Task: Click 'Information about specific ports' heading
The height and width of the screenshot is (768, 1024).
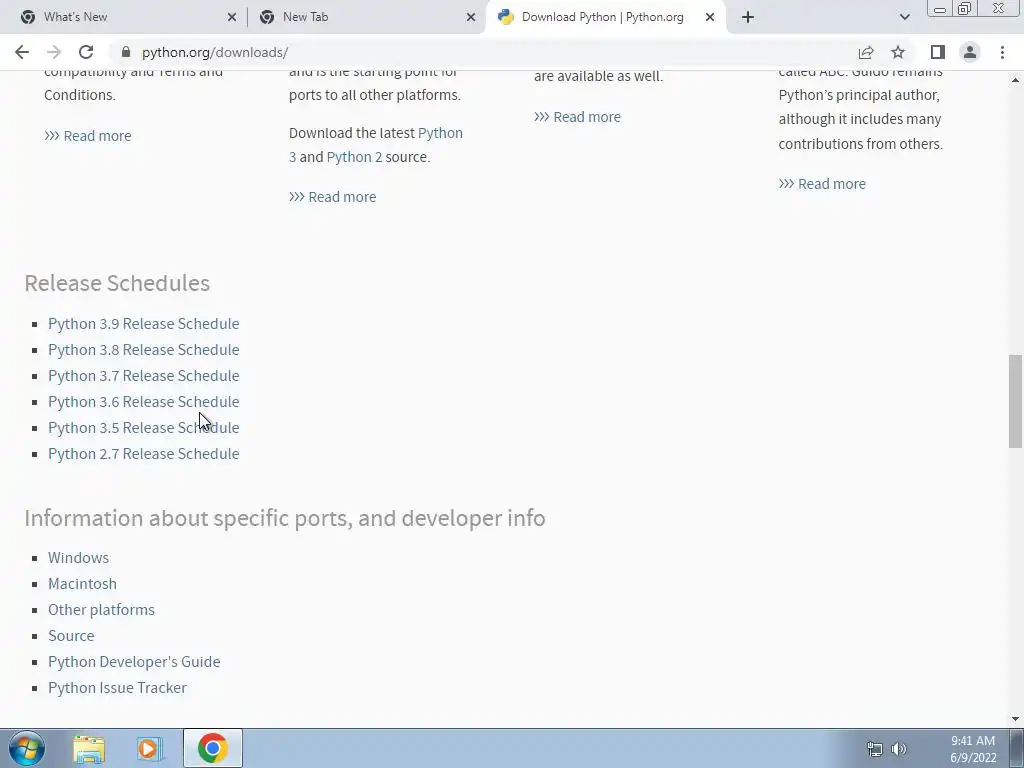Action: point(285,518)
